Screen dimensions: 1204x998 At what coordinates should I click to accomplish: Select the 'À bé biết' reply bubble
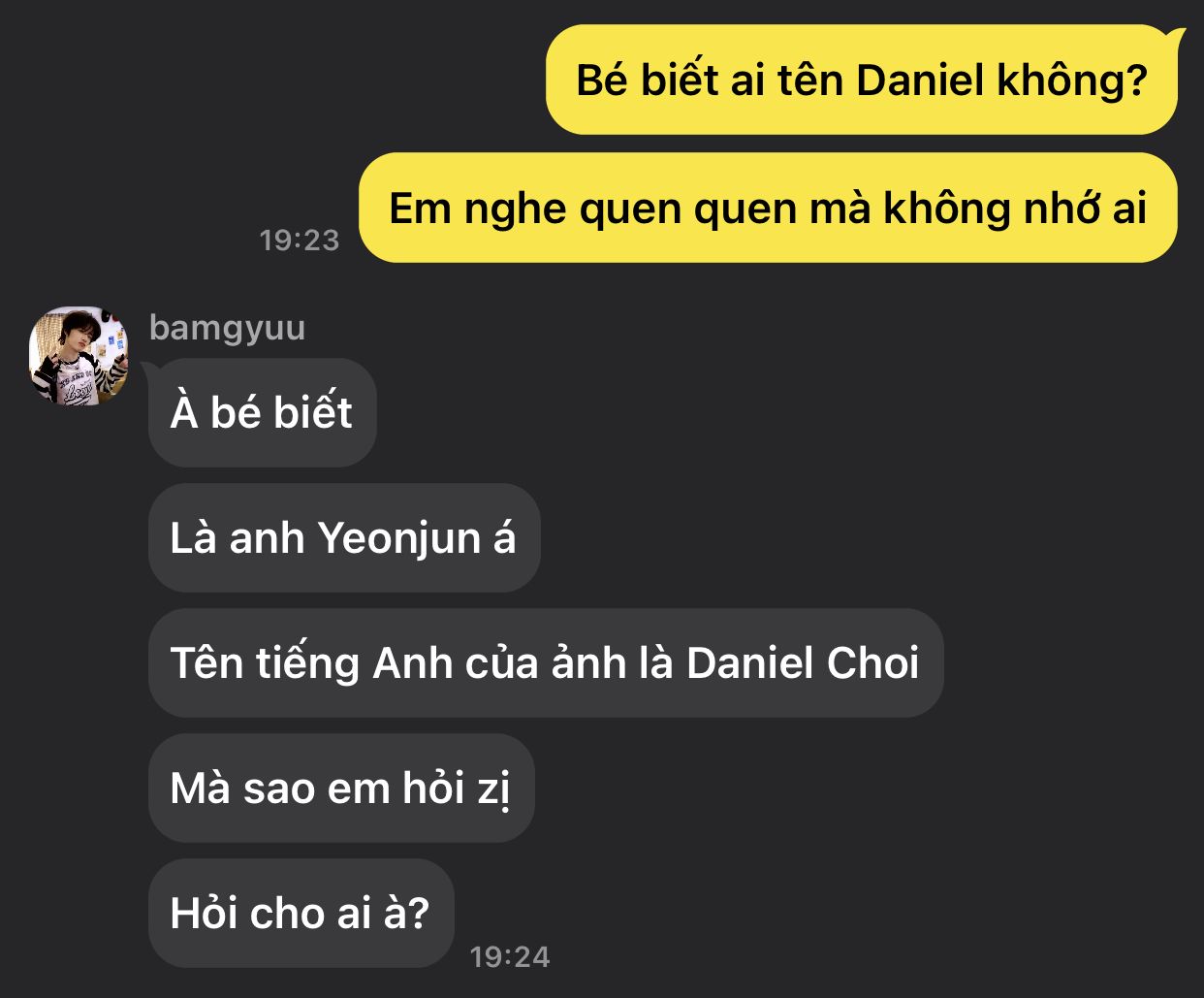pos(262,412)
